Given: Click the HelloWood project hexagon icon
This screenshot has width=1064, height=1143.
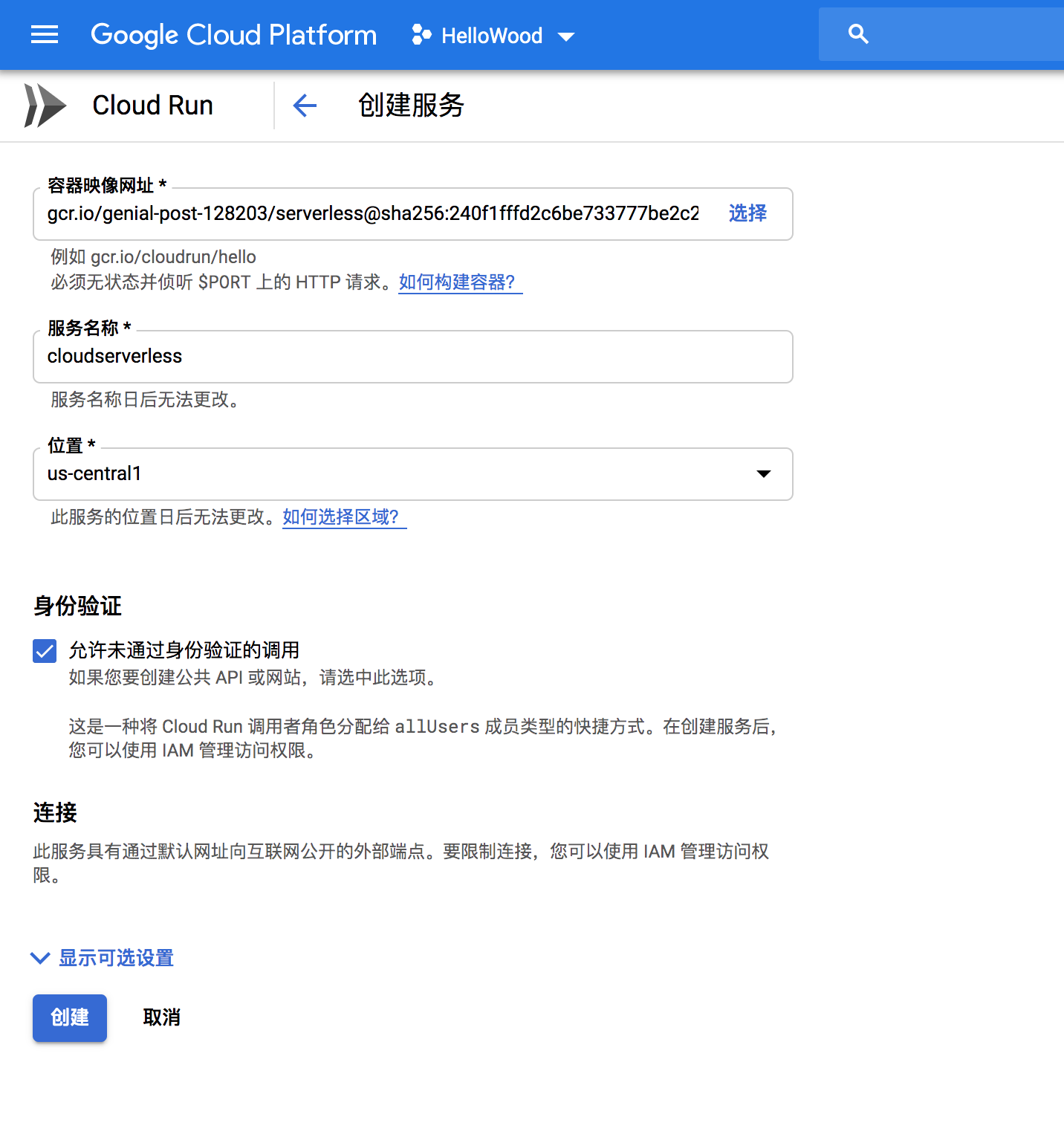Looking at the screenshot, I should click(421, 35).
